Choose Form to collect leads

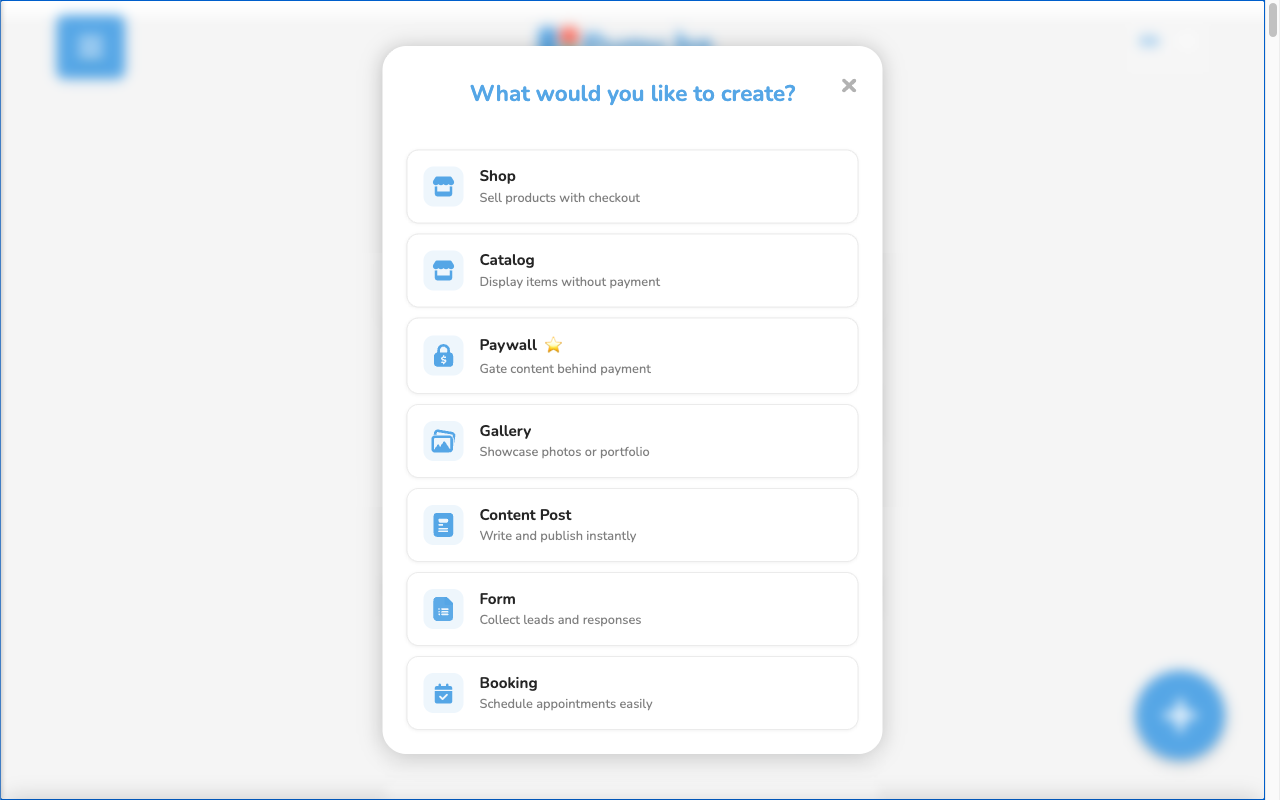coord(632,608)
